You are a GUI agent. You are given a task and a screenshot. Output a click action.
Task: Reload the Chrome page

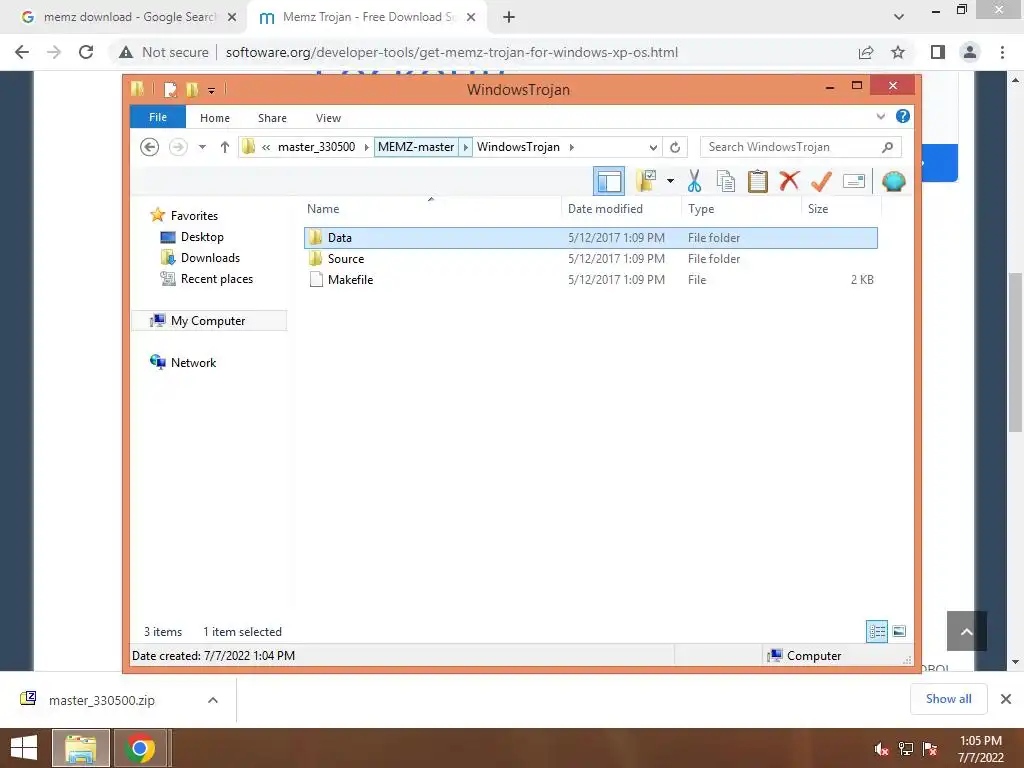(x=86, y=52)
